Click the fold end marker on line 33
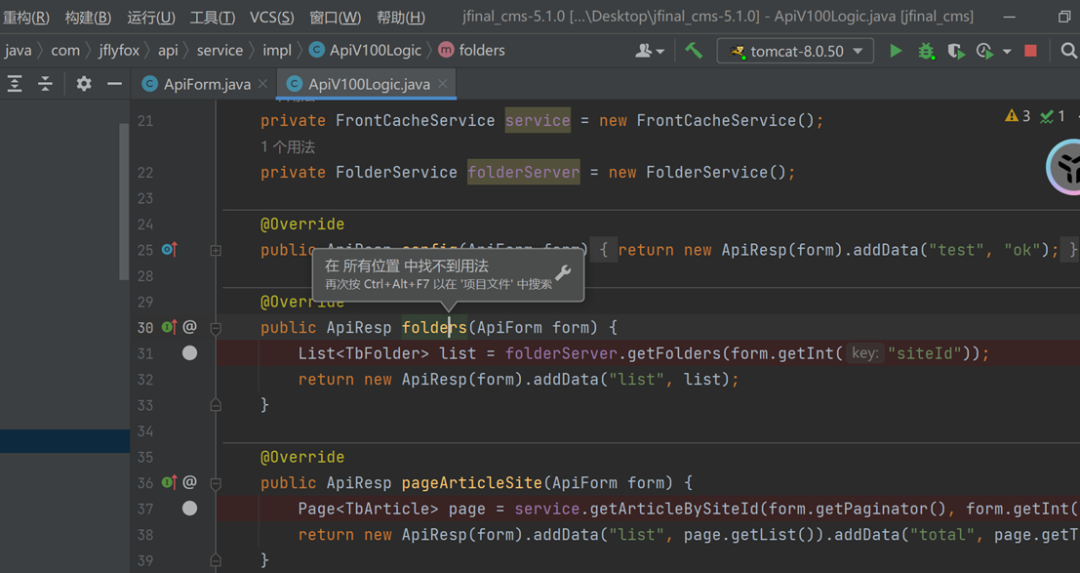This screenshot has height=573, width=1080. point(216,405)
